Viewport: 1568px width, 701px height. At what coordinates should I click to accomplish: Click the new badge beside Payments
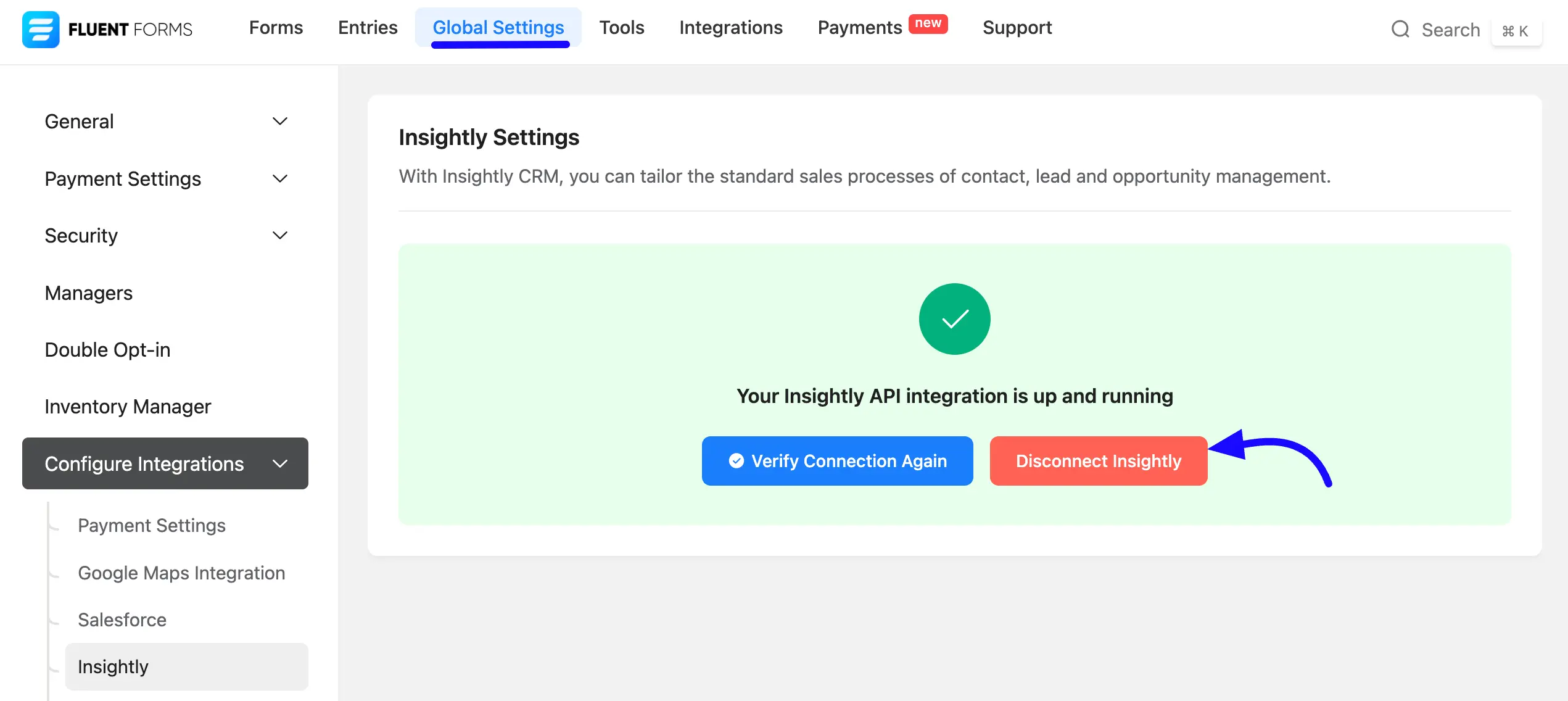pyautogui.click(x=928, y=23)
